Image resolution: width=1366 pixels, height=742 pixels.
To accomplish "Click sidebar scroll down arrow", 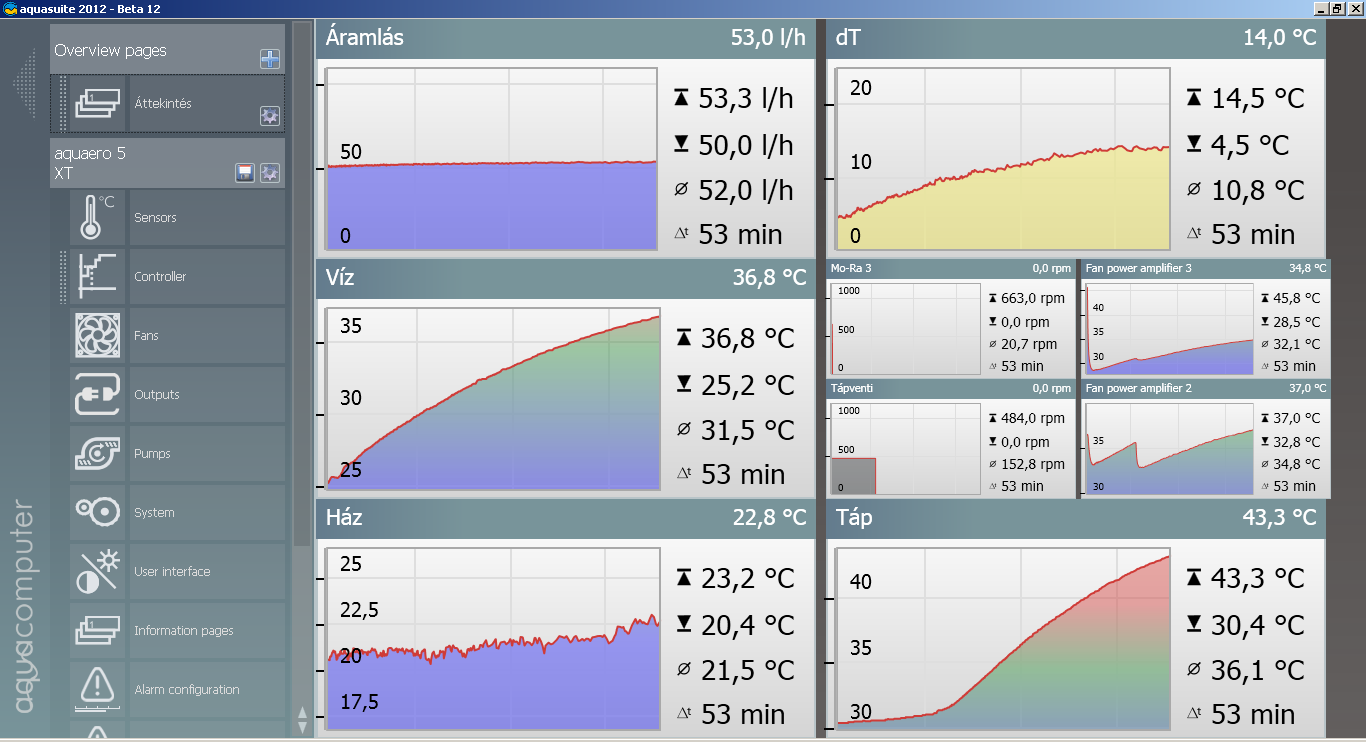I will pyautogui.click(x=303, y=726).
